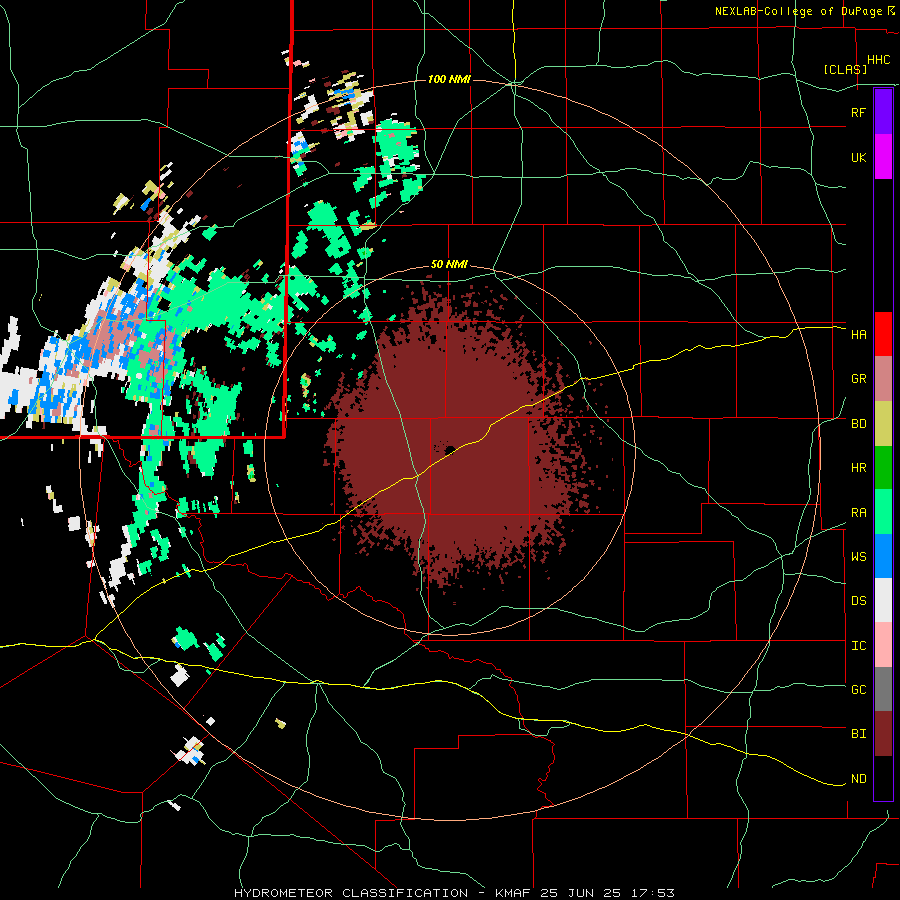Click the RA legend label
900x900 pixels.
coord(858,513)
